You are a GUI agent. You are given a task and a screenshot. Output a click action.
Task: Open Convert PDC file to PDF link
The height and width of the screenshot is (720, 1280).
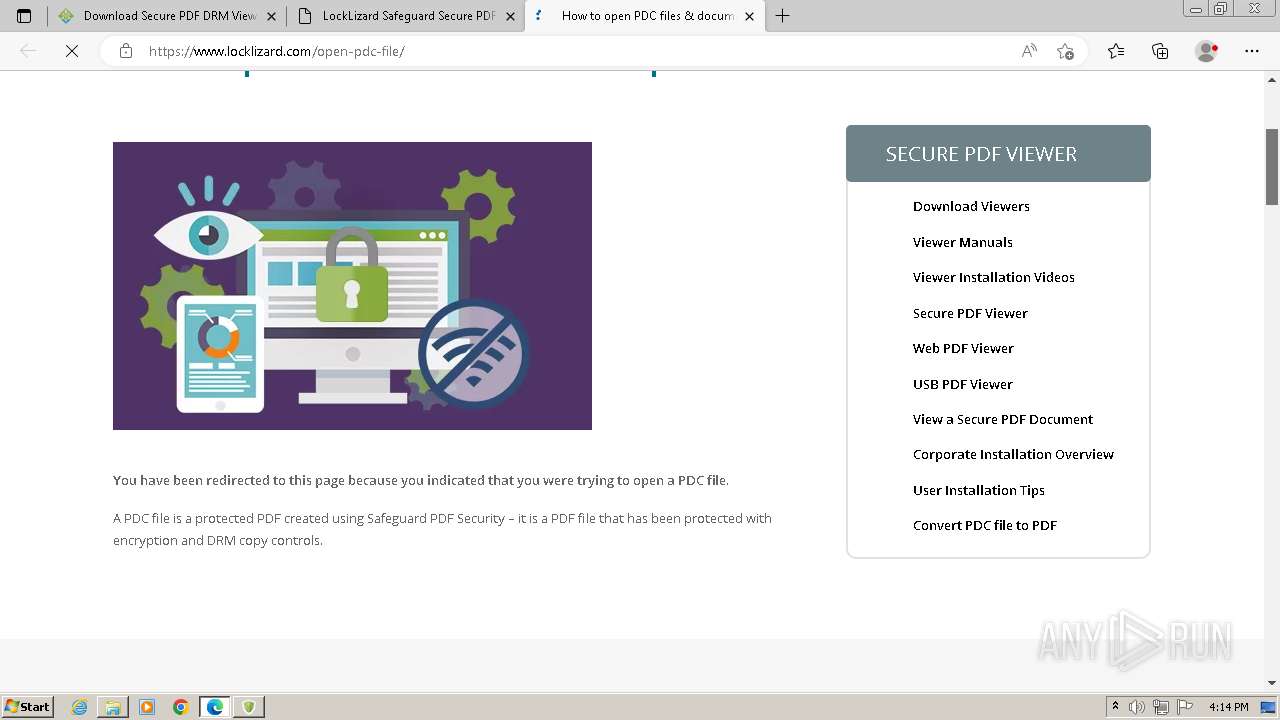pyautogui.click(x=984, y=525)
